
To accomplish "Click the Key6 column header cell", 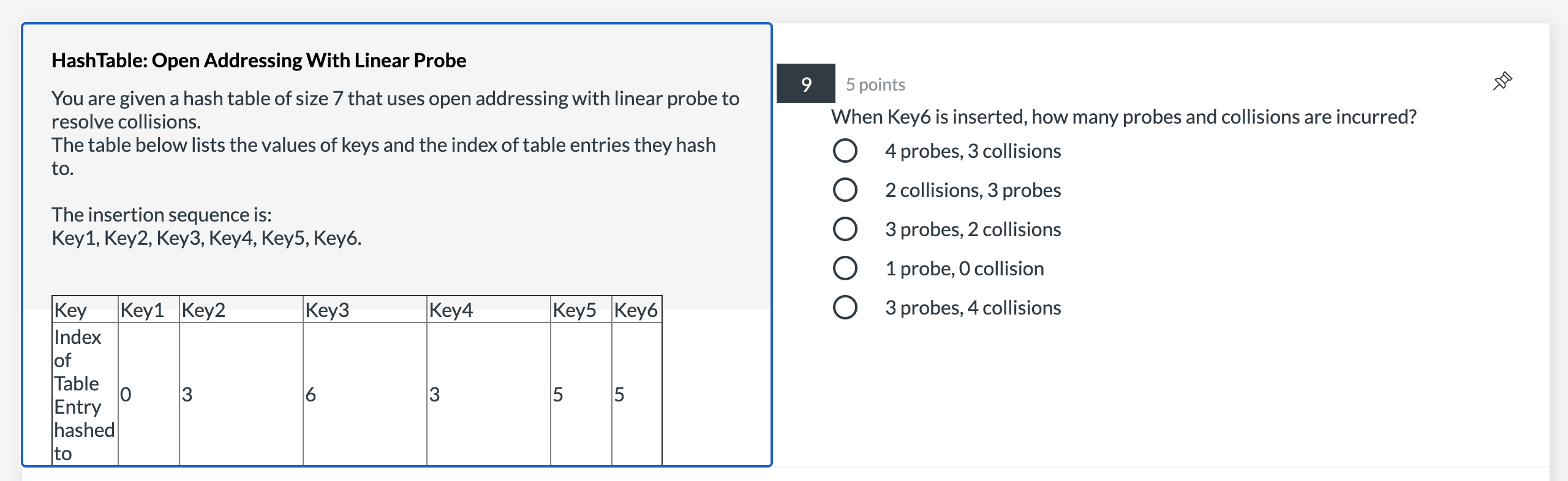I will pyautogui.click(x=636, y=310).
